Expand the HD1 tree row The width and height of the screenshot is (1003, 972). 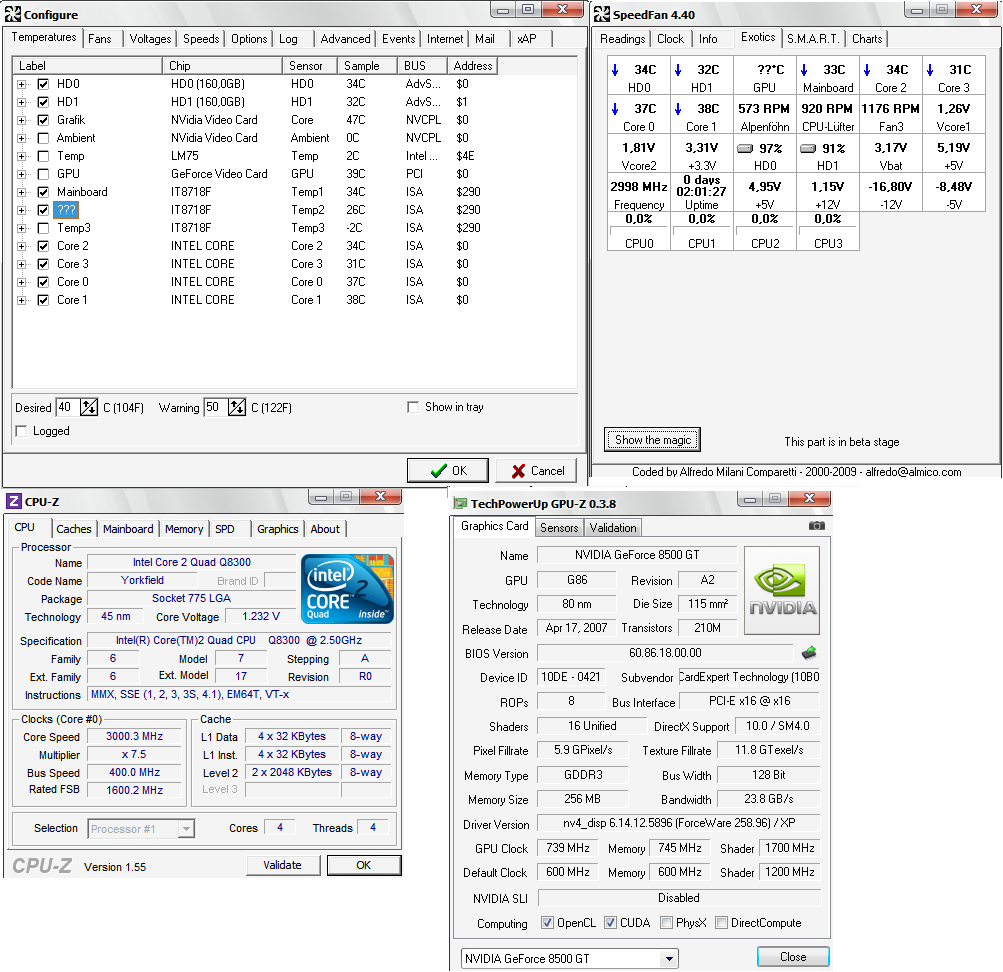(x=22, y=102)
